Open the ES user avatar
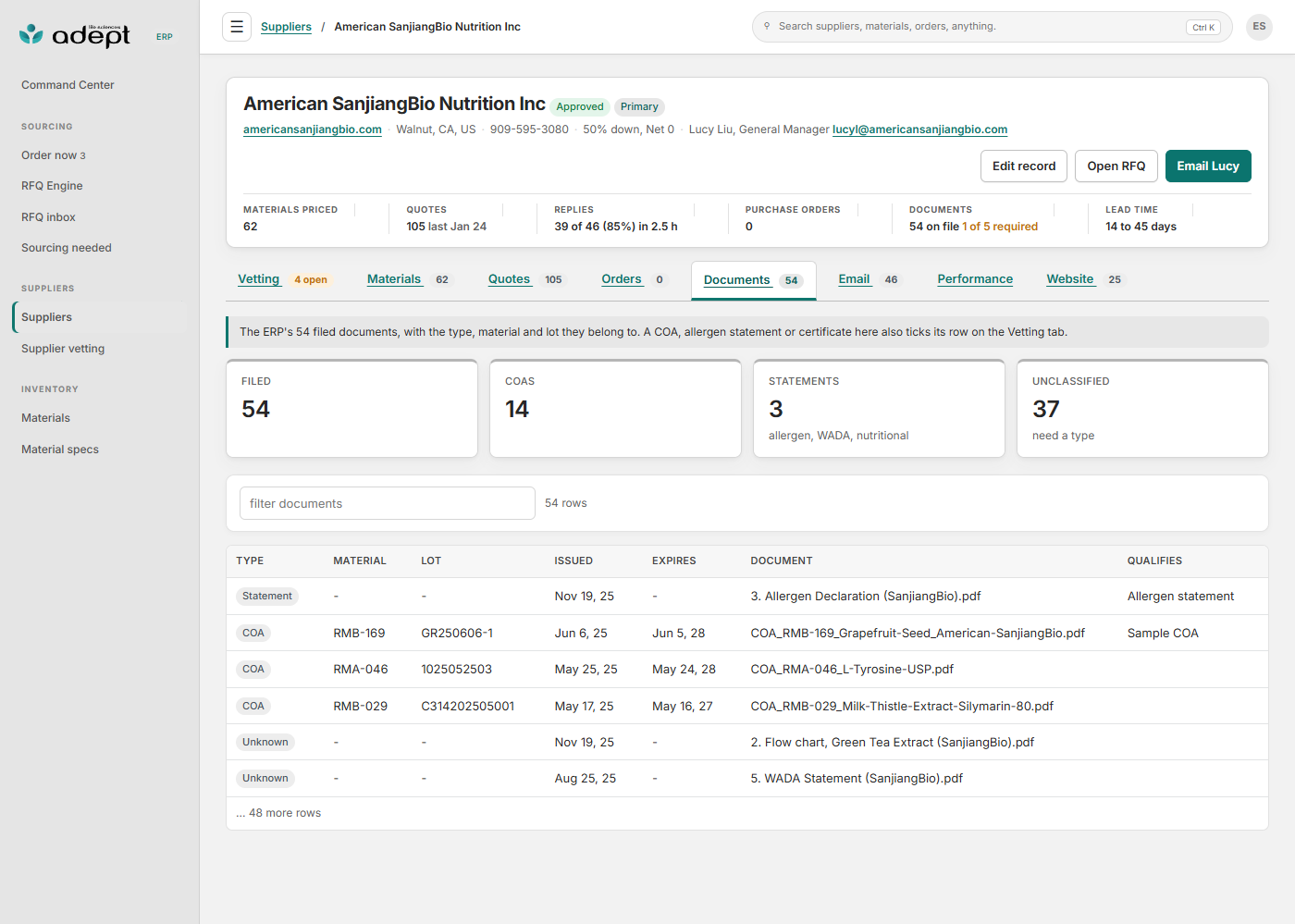Viewport: 1295px width, 924px height. 1259,27
